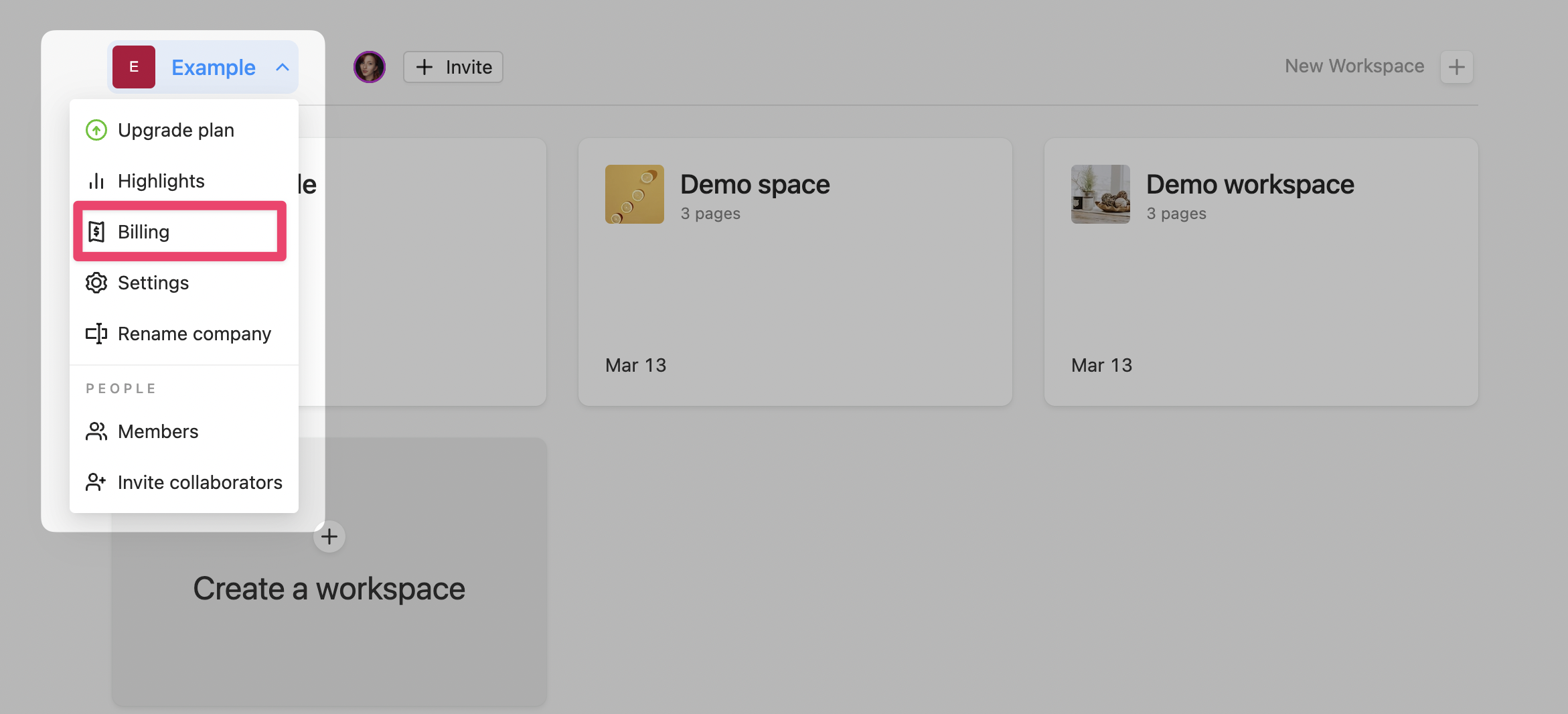This screenshot has height=714, width=1568.
Task: Open the Demo workspace thumbnail image
Action: (x=1101, y=194)
